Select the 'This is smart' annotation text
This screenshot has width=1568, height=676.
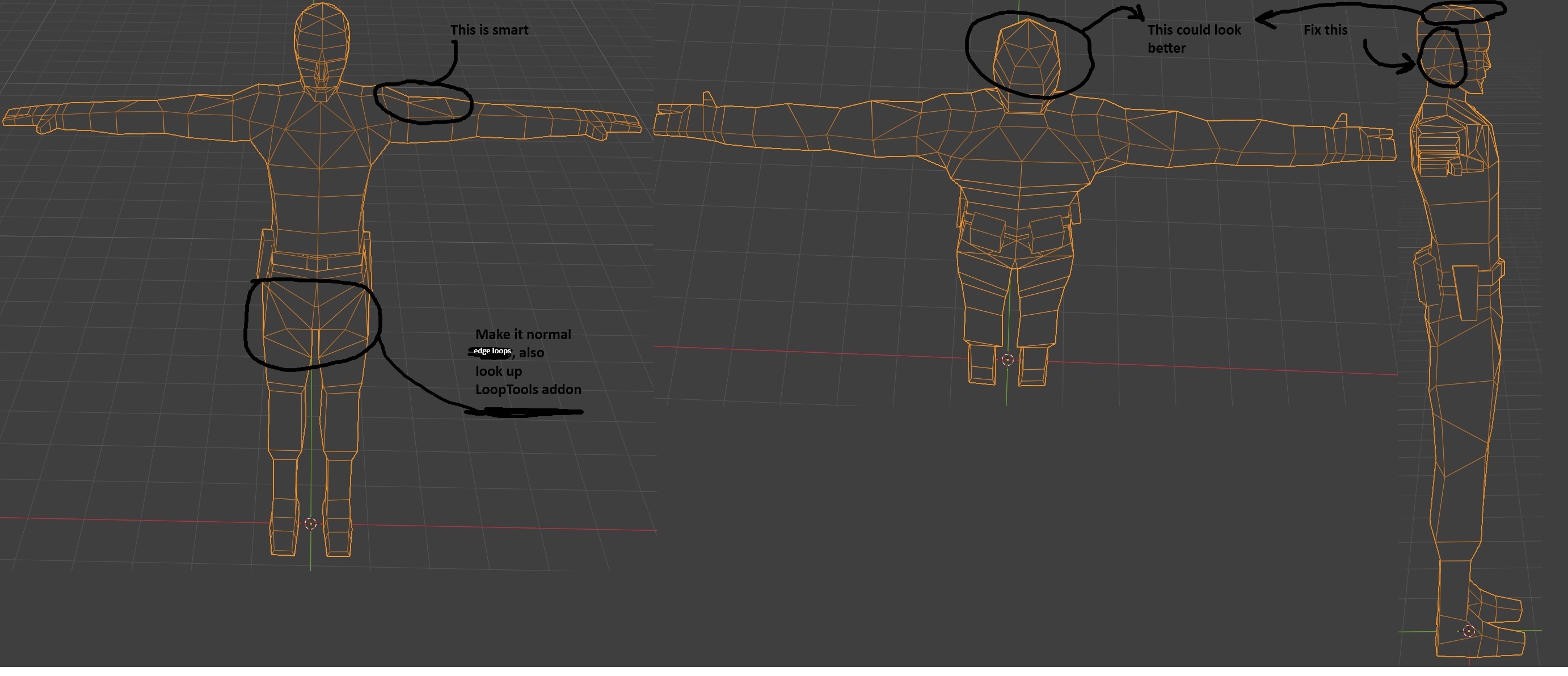[489, 30]
